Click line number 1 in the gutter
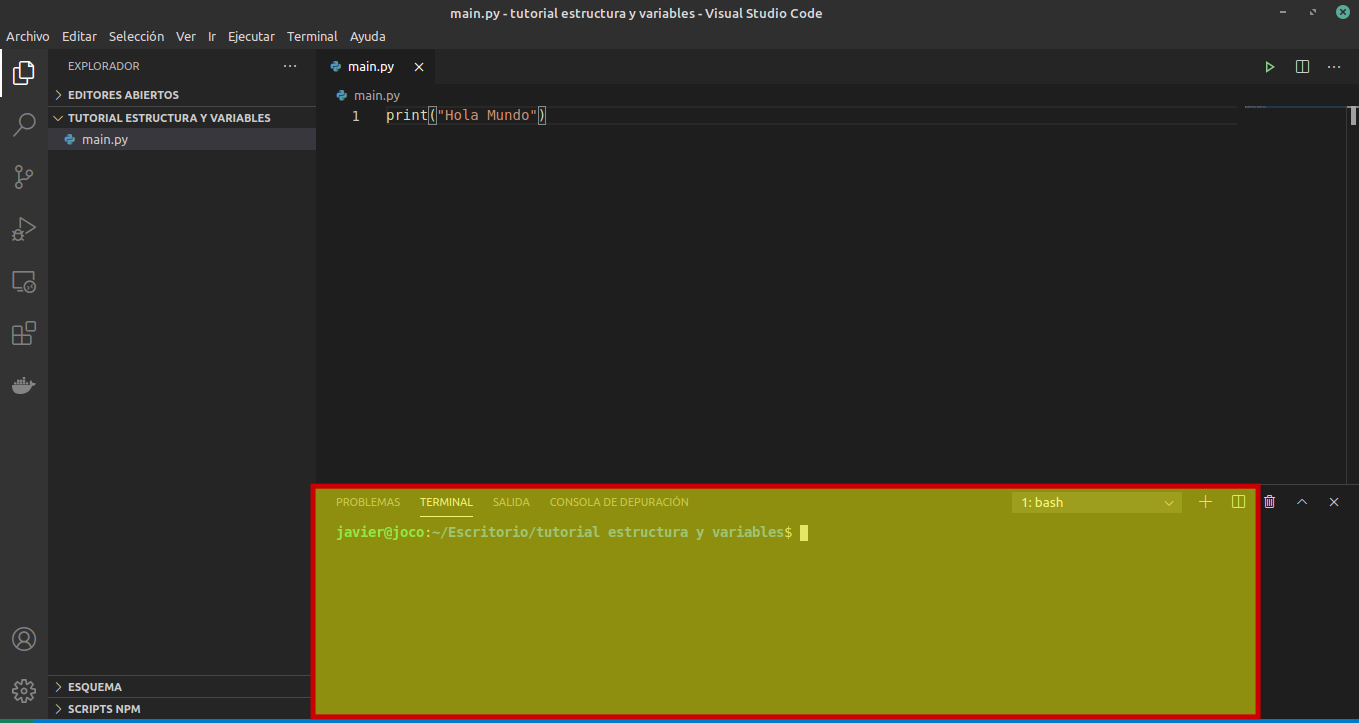 pos(356,116)
